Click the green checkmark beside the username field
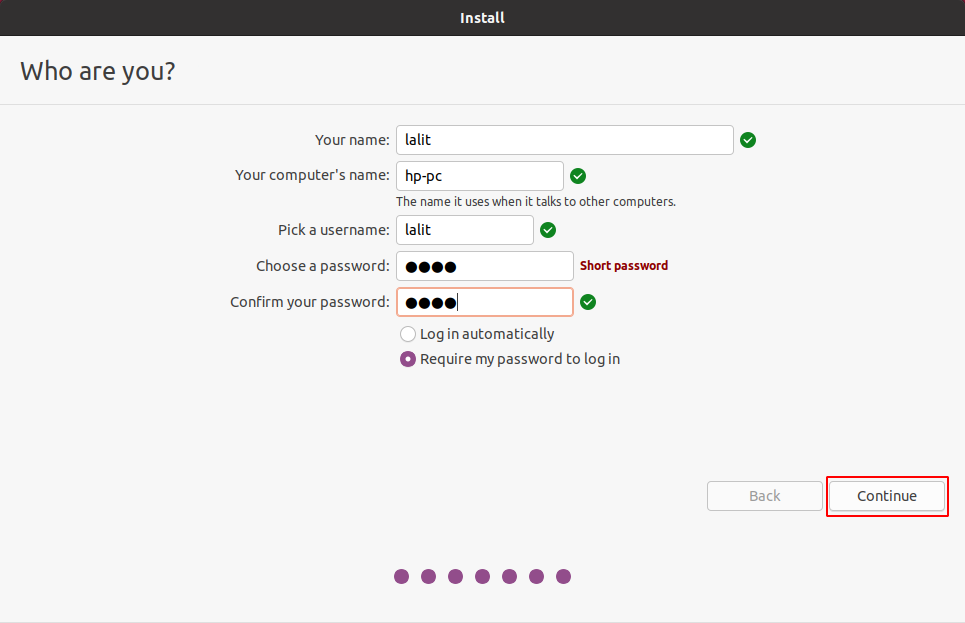 click(548, 230)
